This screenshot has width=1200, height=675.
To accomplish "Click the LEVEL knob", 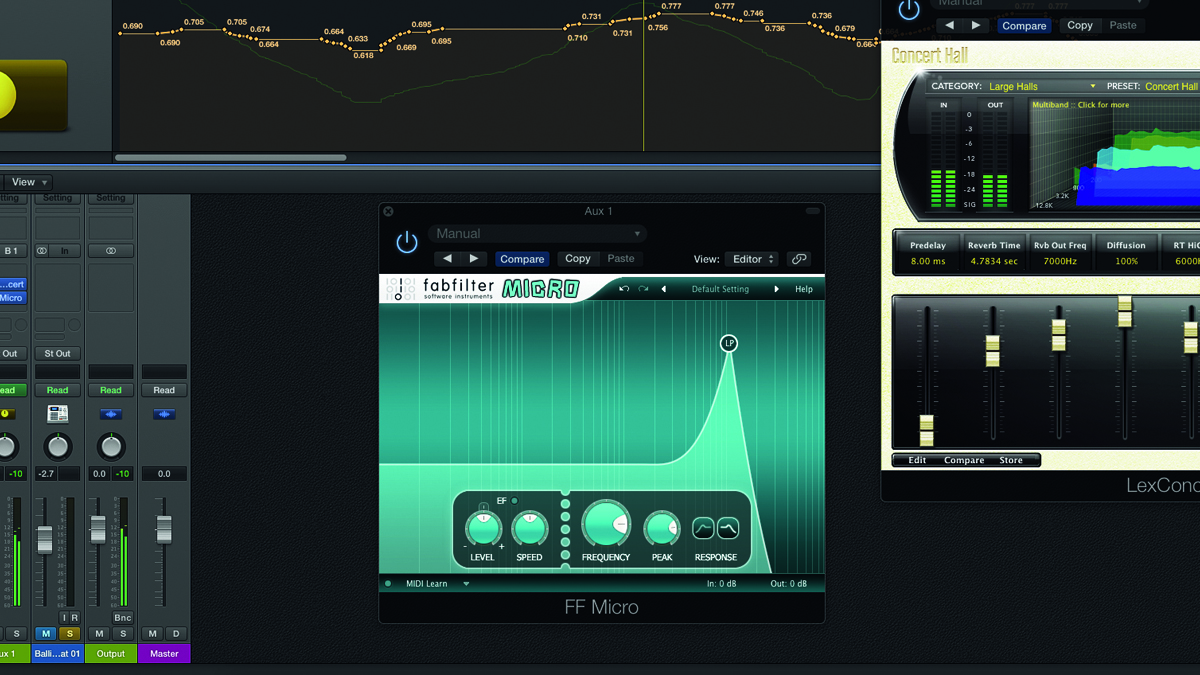I will click(x=483, y=527).
